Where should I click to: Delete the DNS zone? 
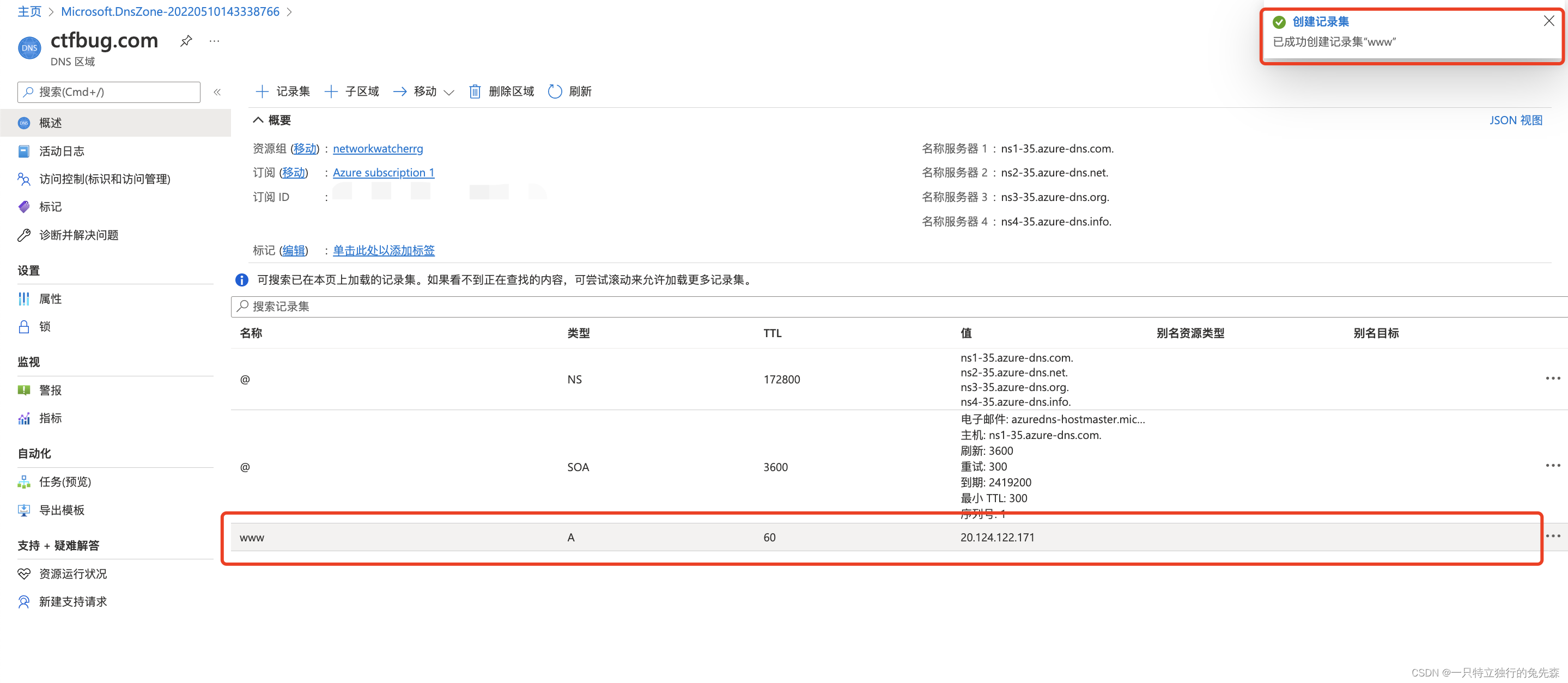(502, 92)
